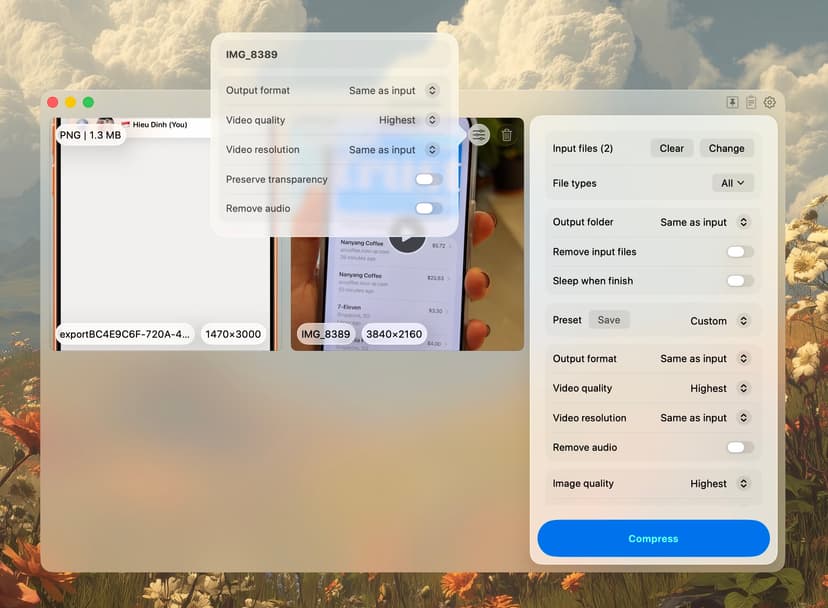Toggle Preserve transparency in IMG_8389 popover

(428, 180)
